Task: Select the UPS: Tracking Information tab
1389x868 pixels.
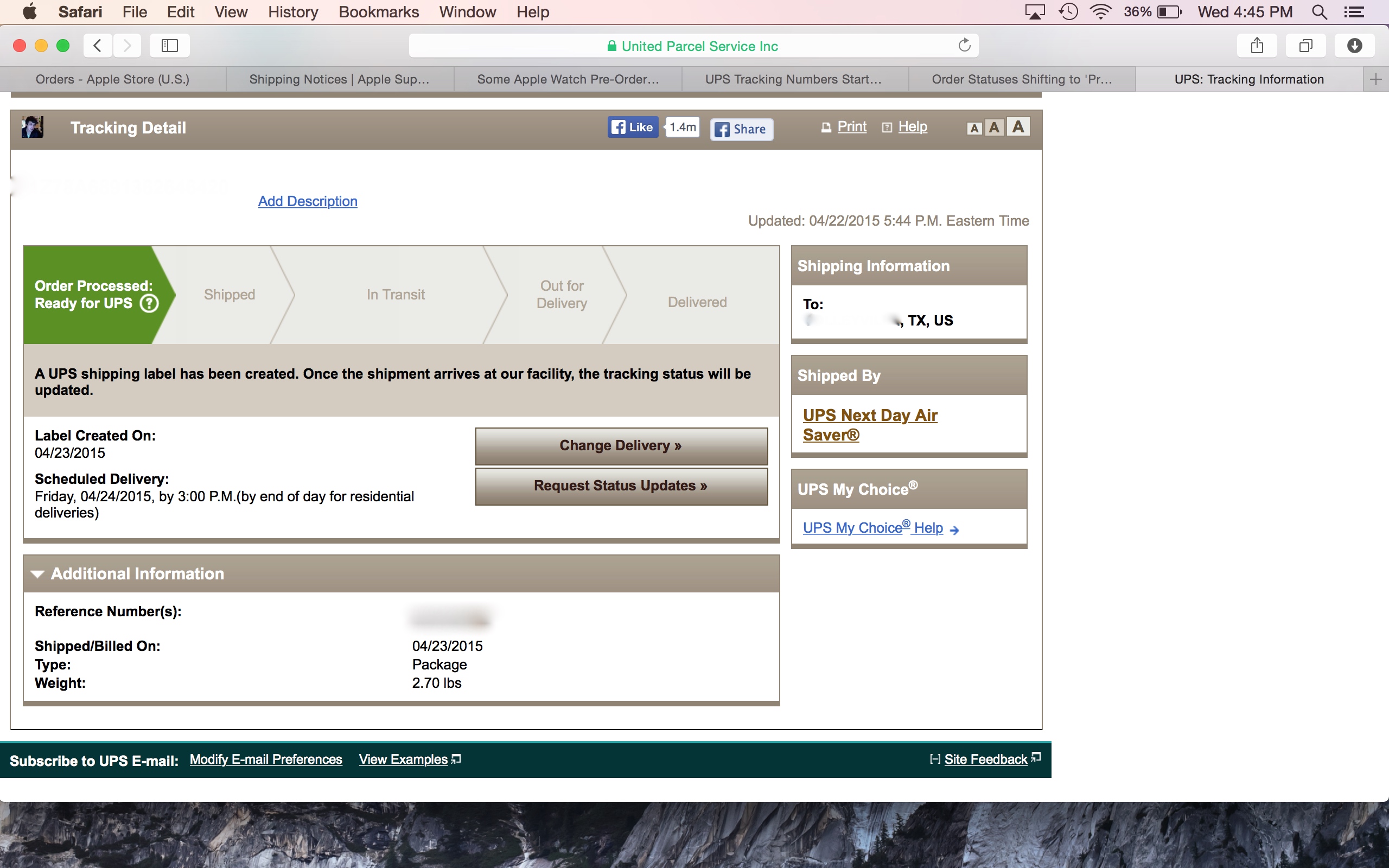Action: pos(1249,79)
